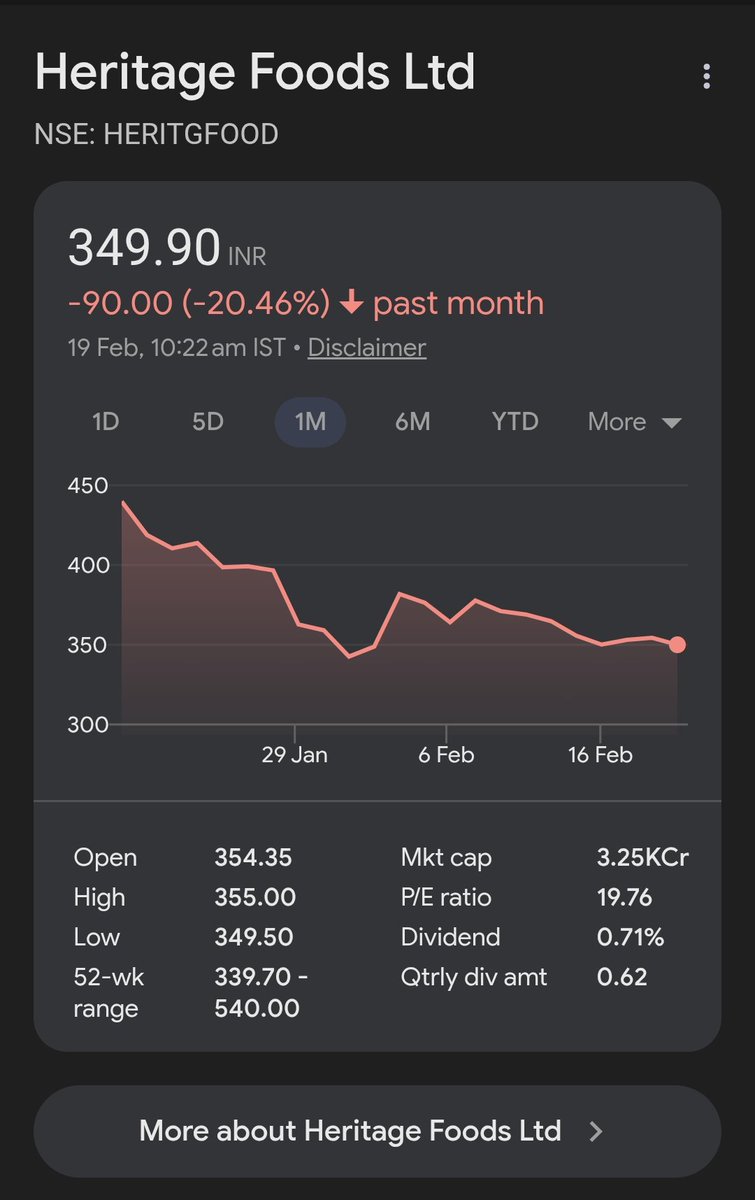
Task: Click the Mkt cap label
Action: [446, 858]
